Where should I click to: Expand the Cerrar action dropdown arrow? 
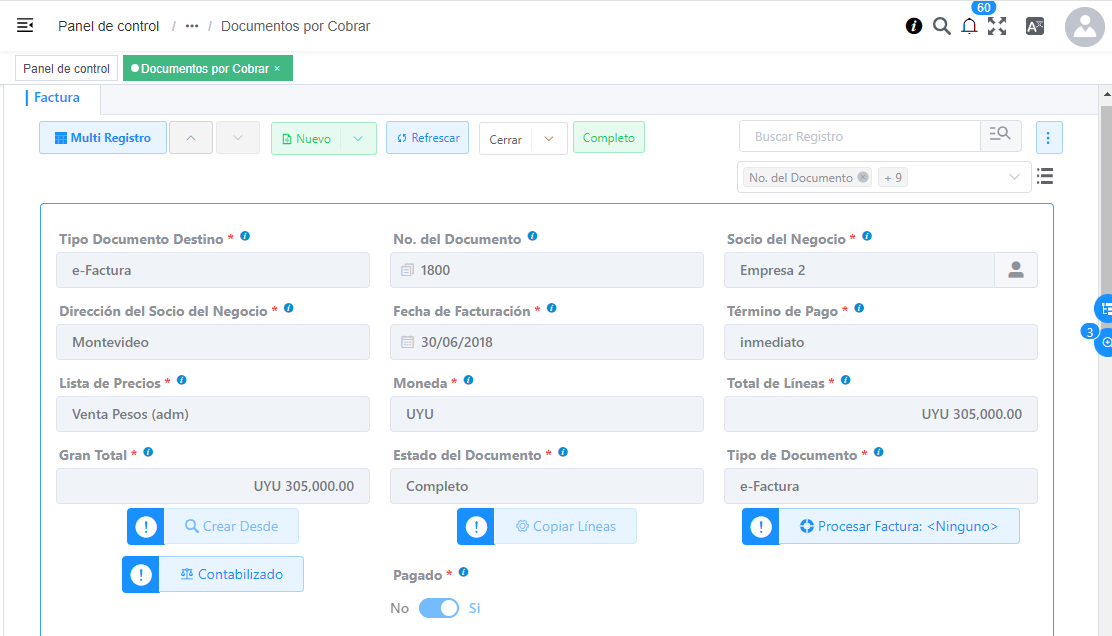[549, 139]
